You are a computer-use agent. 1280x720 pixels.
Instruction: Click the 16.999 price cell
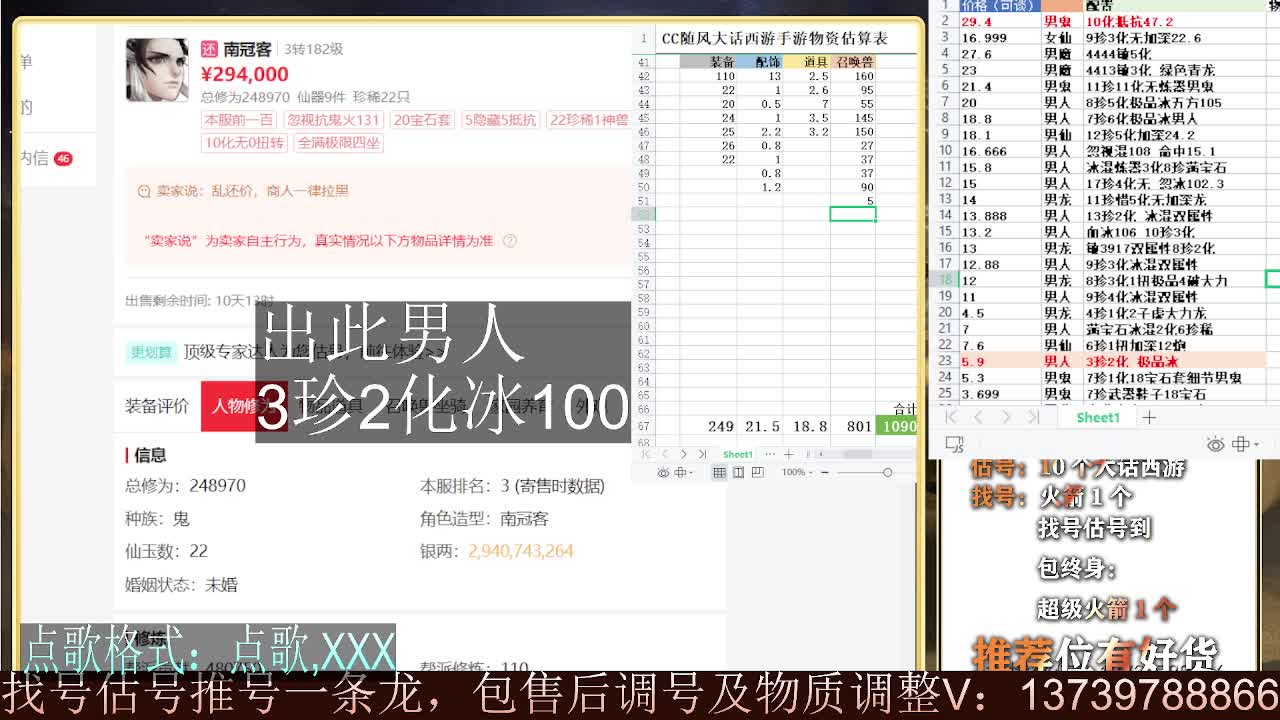pos(999,37)
